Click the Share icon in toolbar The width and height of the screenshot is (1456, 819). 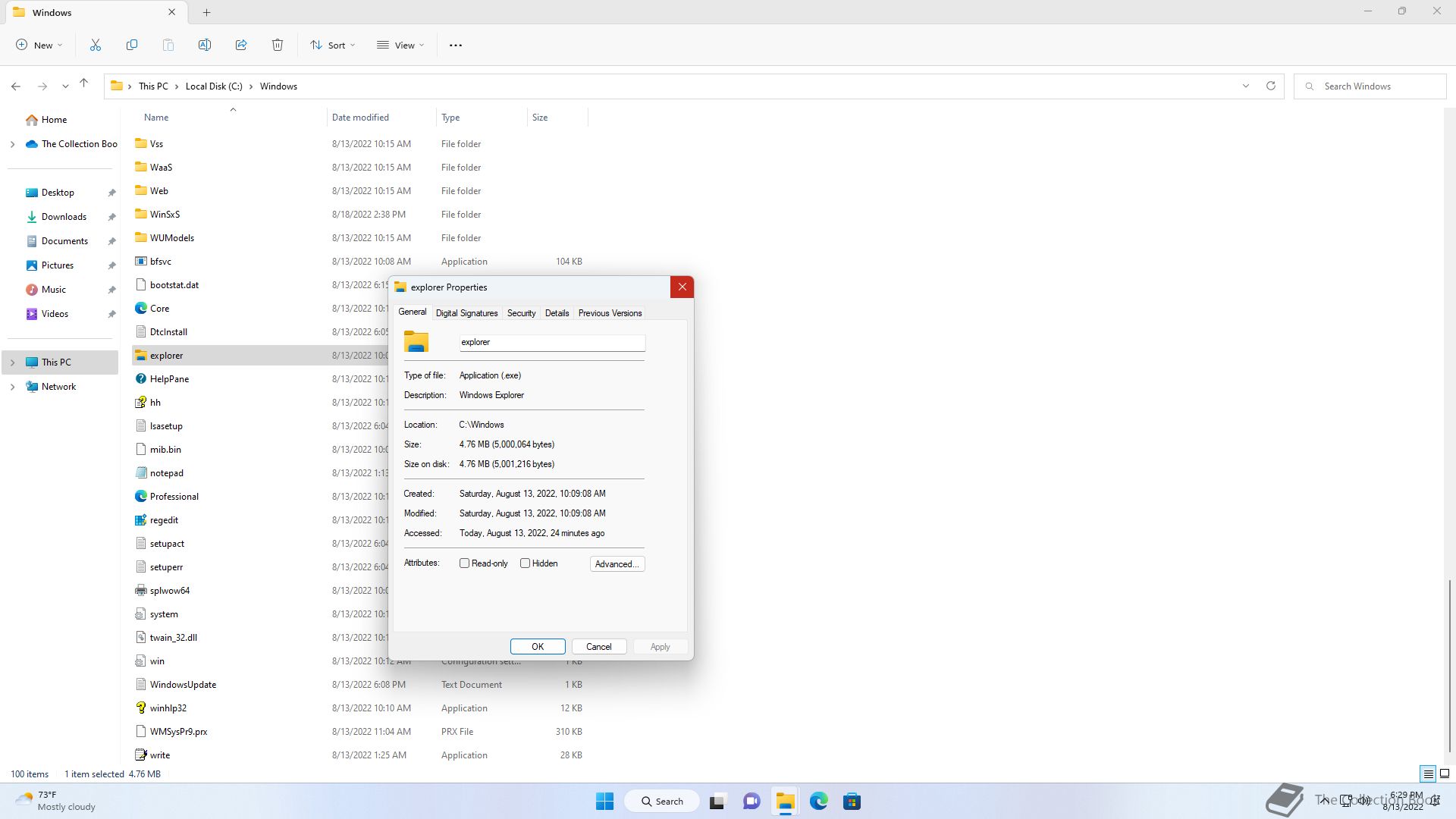click(x=241, y=45)
